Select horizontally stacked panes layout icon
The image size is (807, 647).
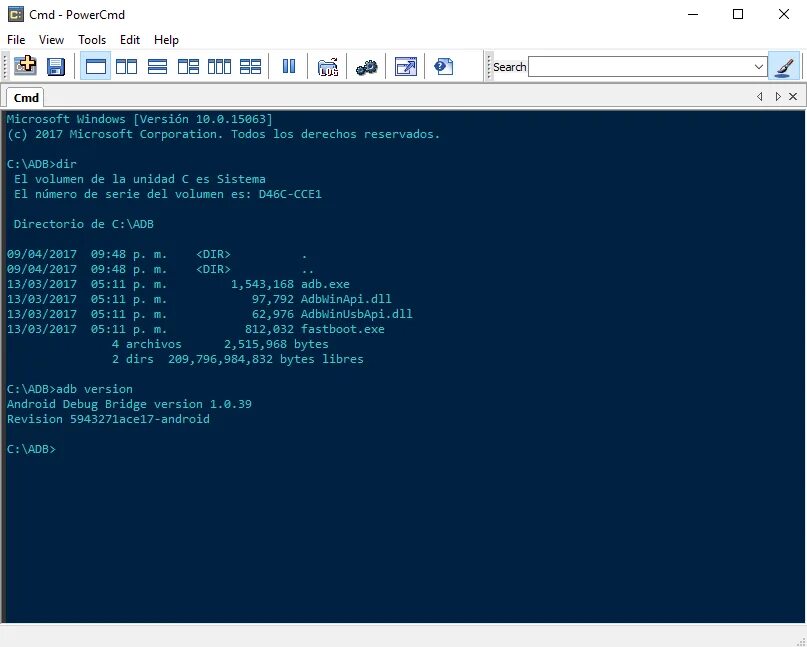(157, 66)
